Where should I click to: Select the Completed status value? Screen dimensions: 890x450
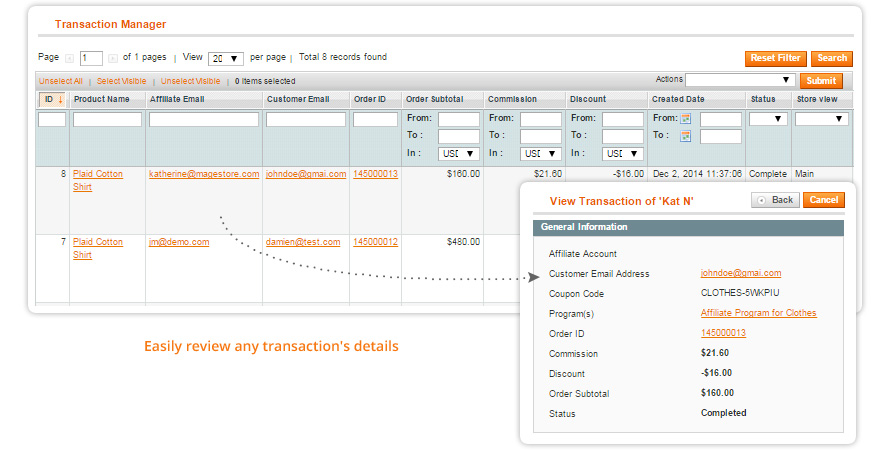(x=724, y=413)
